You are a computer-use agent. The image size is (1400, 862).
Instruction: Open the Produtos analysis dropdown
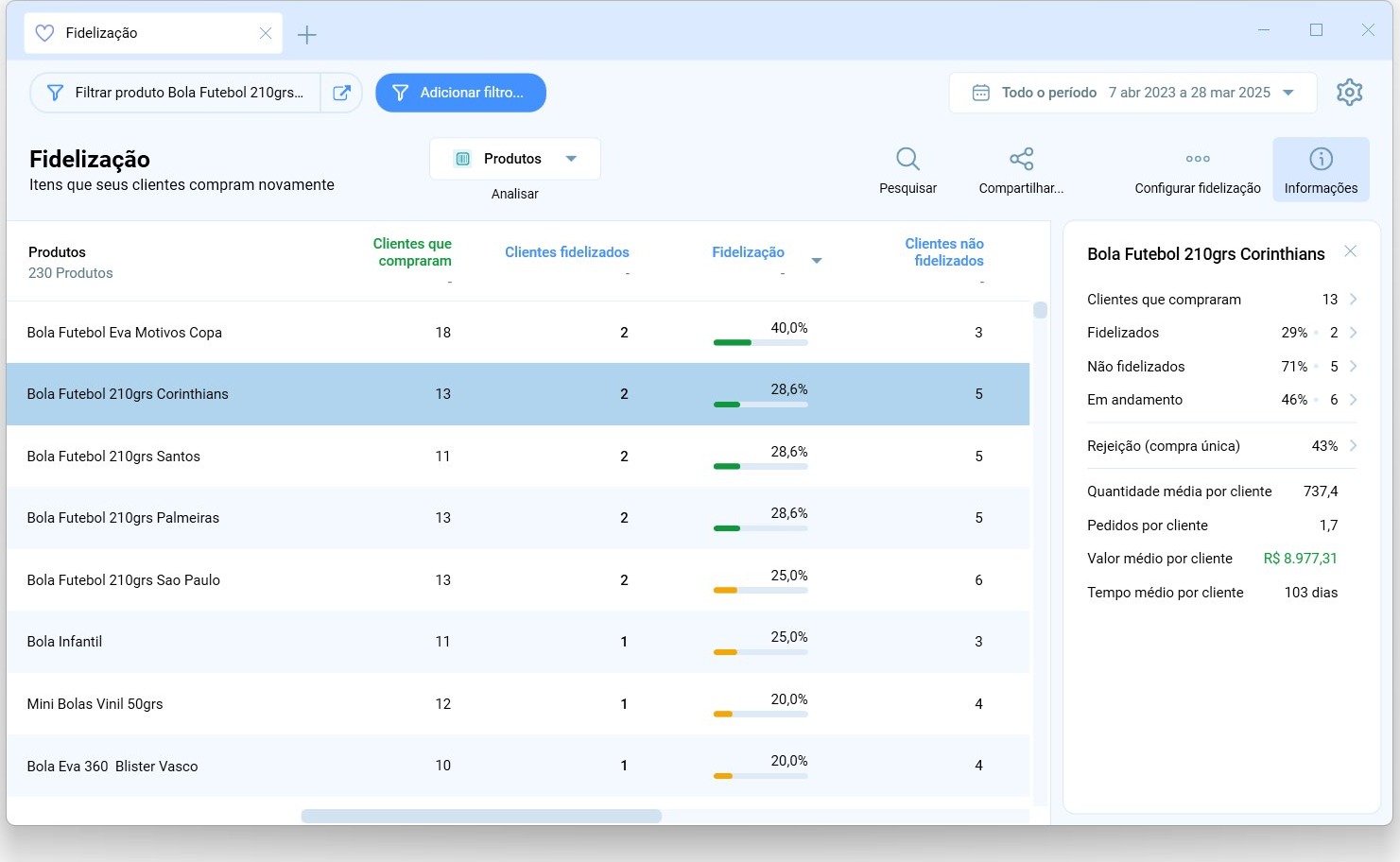[x=515, y=159]
